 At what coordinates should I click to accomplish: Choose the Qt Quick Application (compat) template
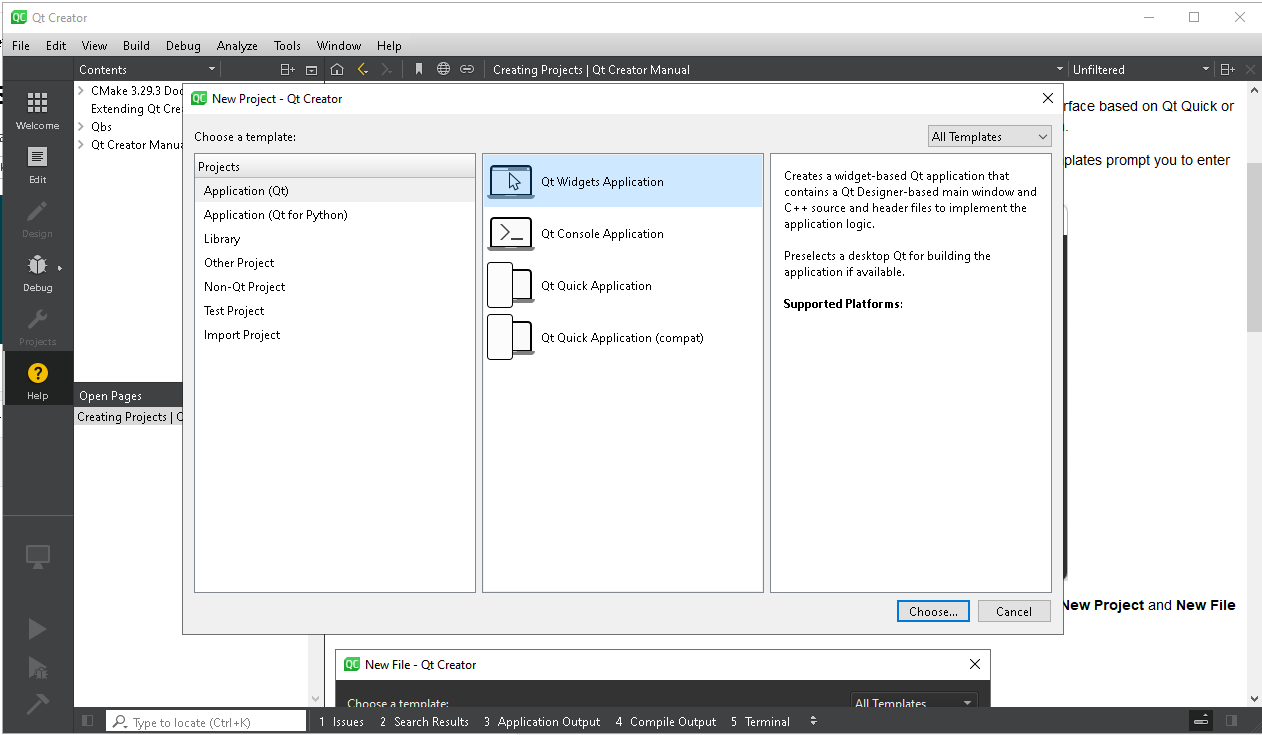[x=622, y=337]
